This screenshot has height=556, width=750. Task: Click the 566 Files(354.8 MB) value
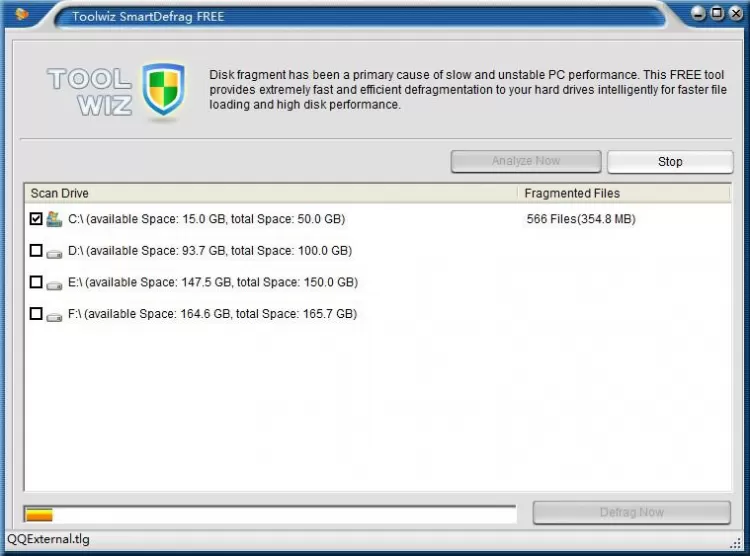[x=581, y=219]
